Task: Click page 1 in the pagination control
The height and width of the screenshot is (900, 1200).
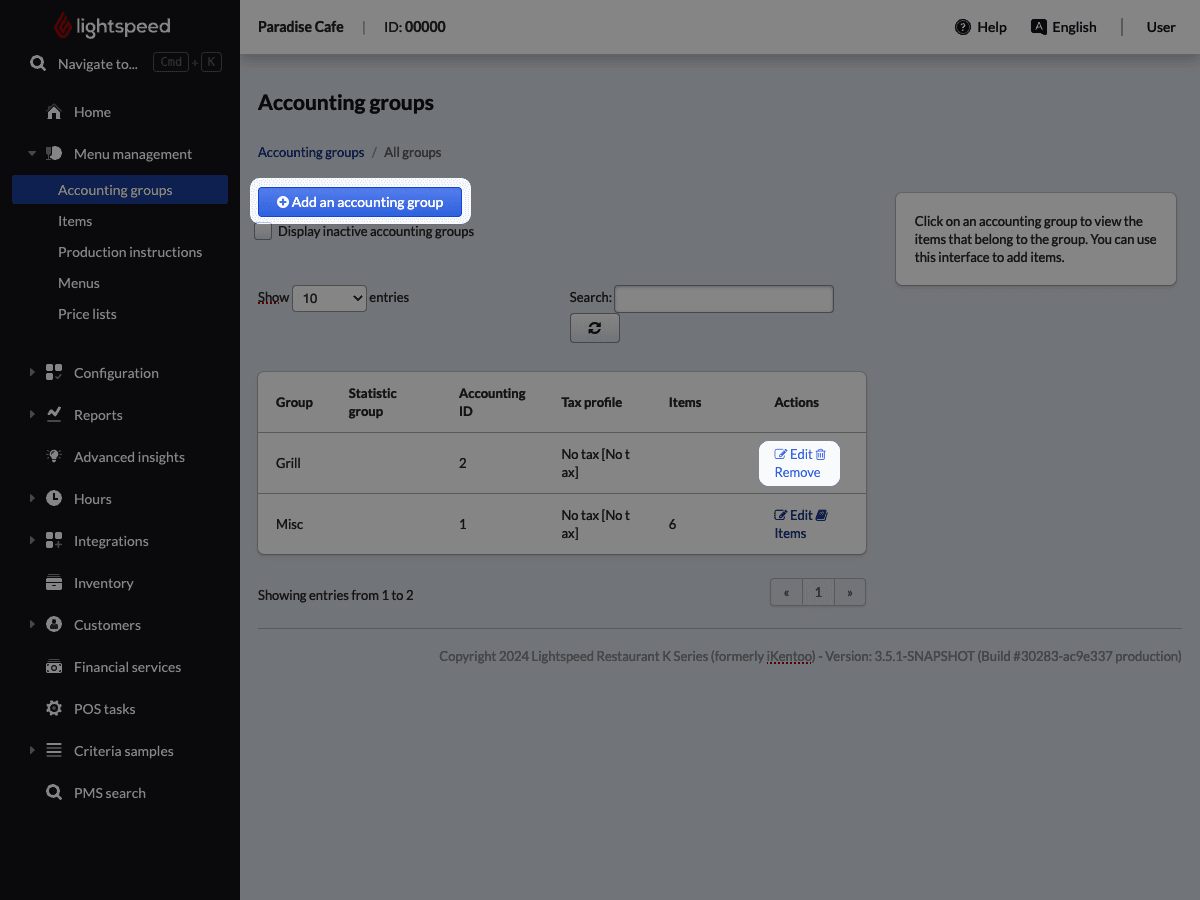Action: coord(818,591)
